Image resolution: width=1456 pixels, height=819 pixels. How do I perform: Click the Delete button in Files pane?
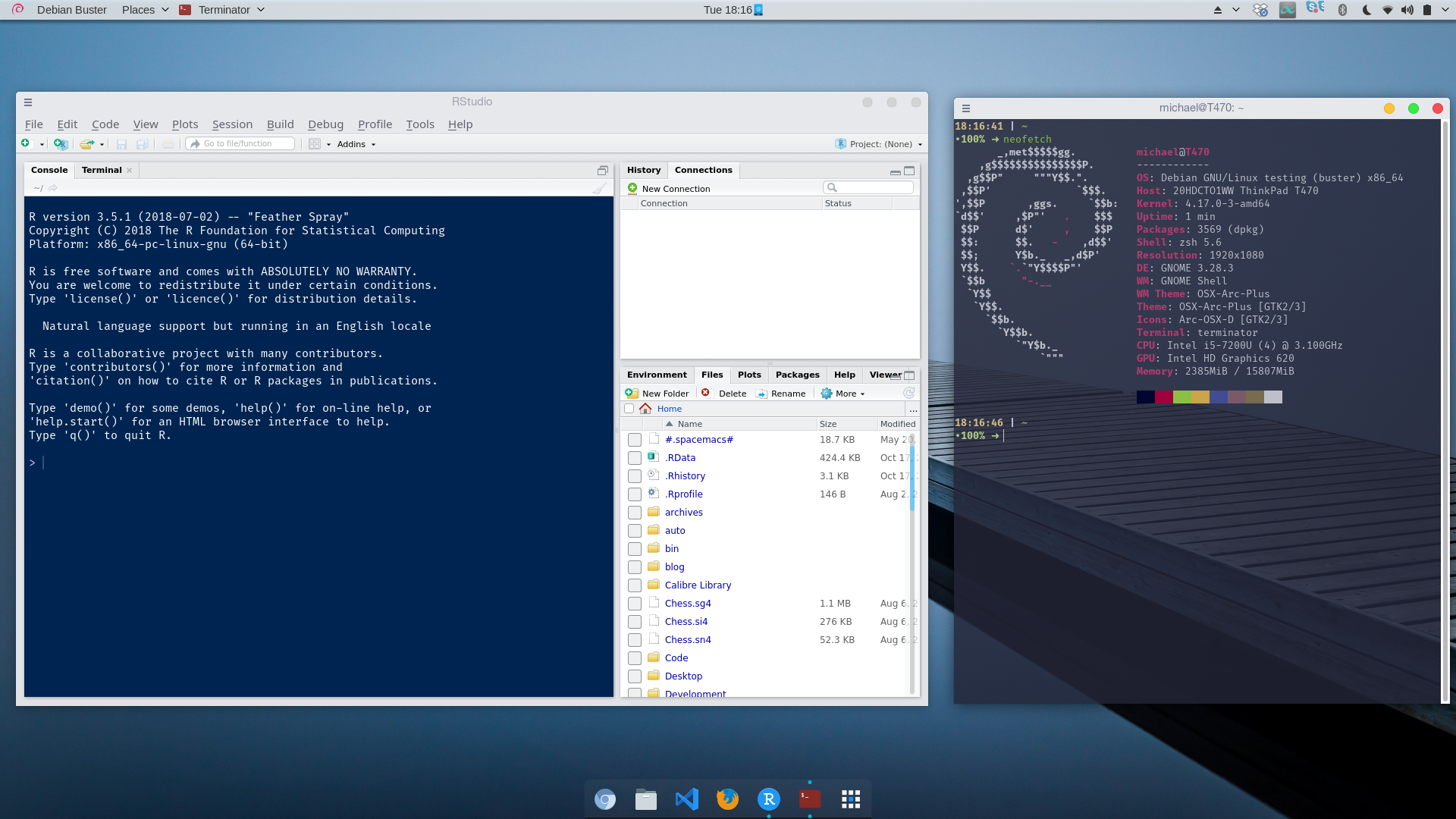(x=724, y=394)
